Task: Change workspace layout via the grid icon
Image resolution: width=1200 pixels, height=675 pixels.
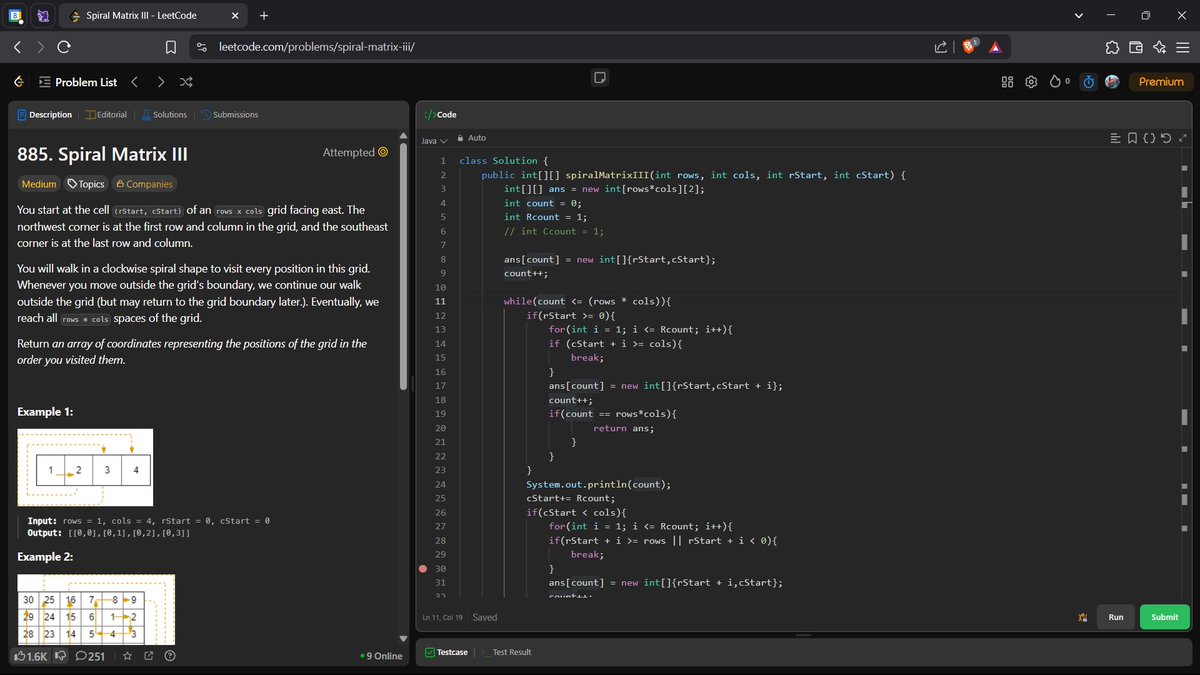Action: coord(1007,82)
